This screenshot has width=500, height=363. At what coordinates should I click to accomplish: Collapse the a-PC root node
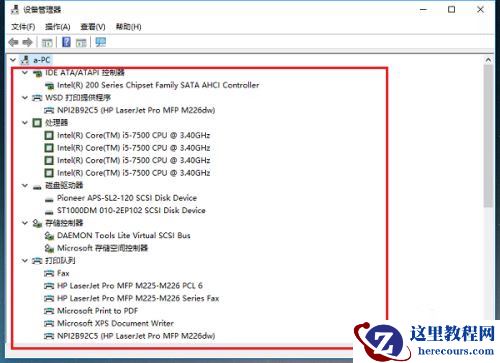tap(13, 60)
